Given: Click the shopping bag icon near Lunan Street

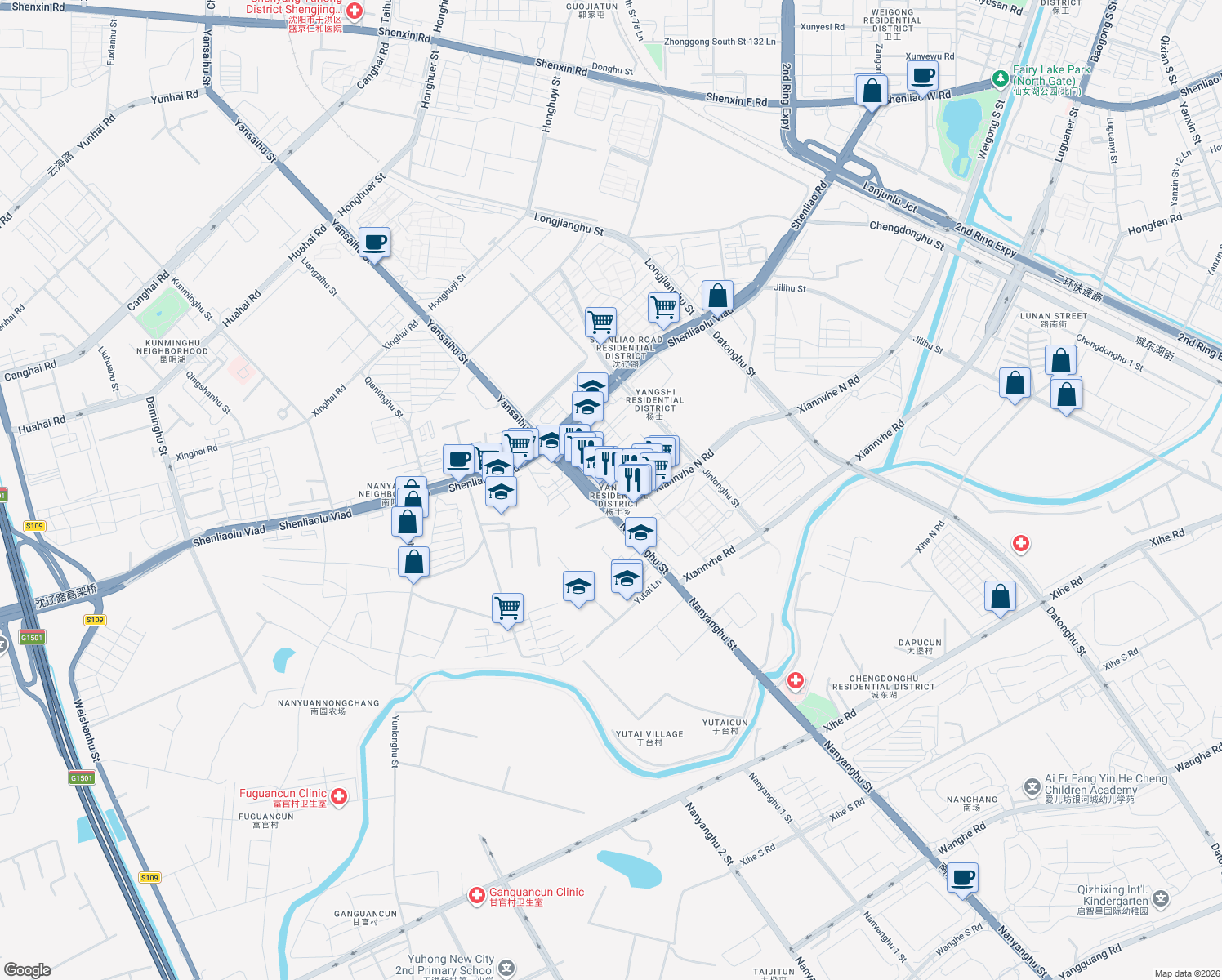Looking at the screenshot, I should (1060, 359).
